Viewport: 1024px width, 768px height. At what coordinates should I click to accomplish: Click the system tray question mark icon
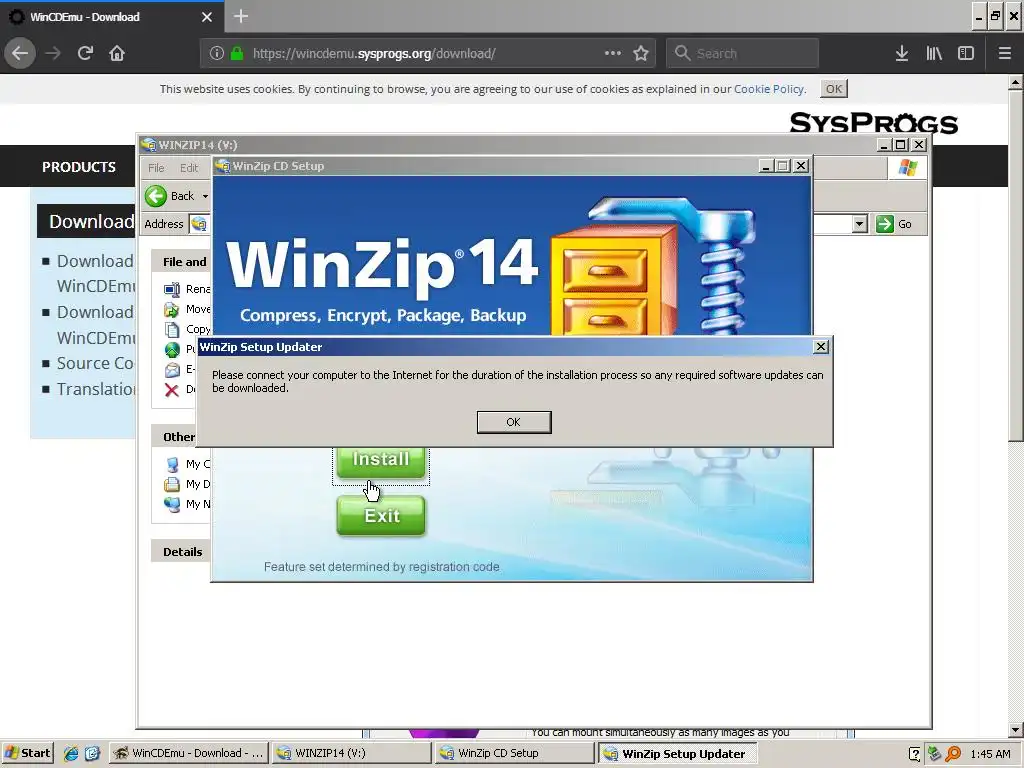[x=914, y=754]
